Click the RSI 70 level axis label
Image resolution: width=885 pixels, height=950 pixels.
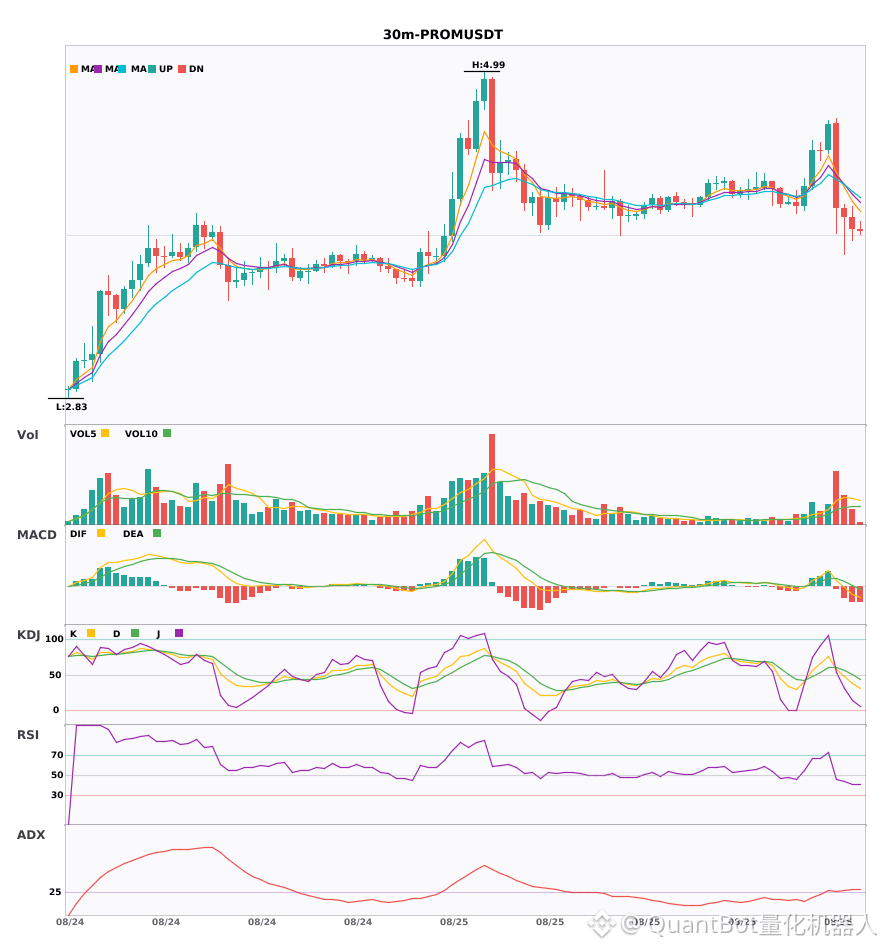pos(57,755)
